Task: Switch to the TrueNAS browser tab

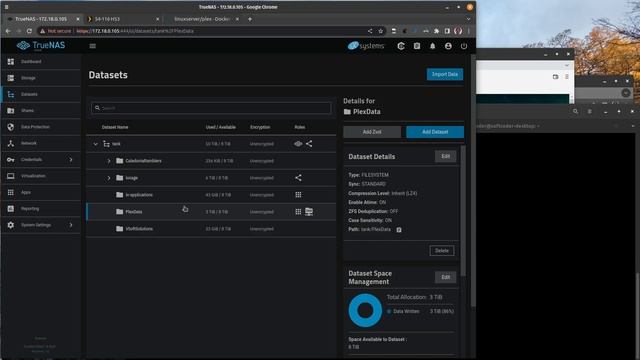Action: click(42, 19)
